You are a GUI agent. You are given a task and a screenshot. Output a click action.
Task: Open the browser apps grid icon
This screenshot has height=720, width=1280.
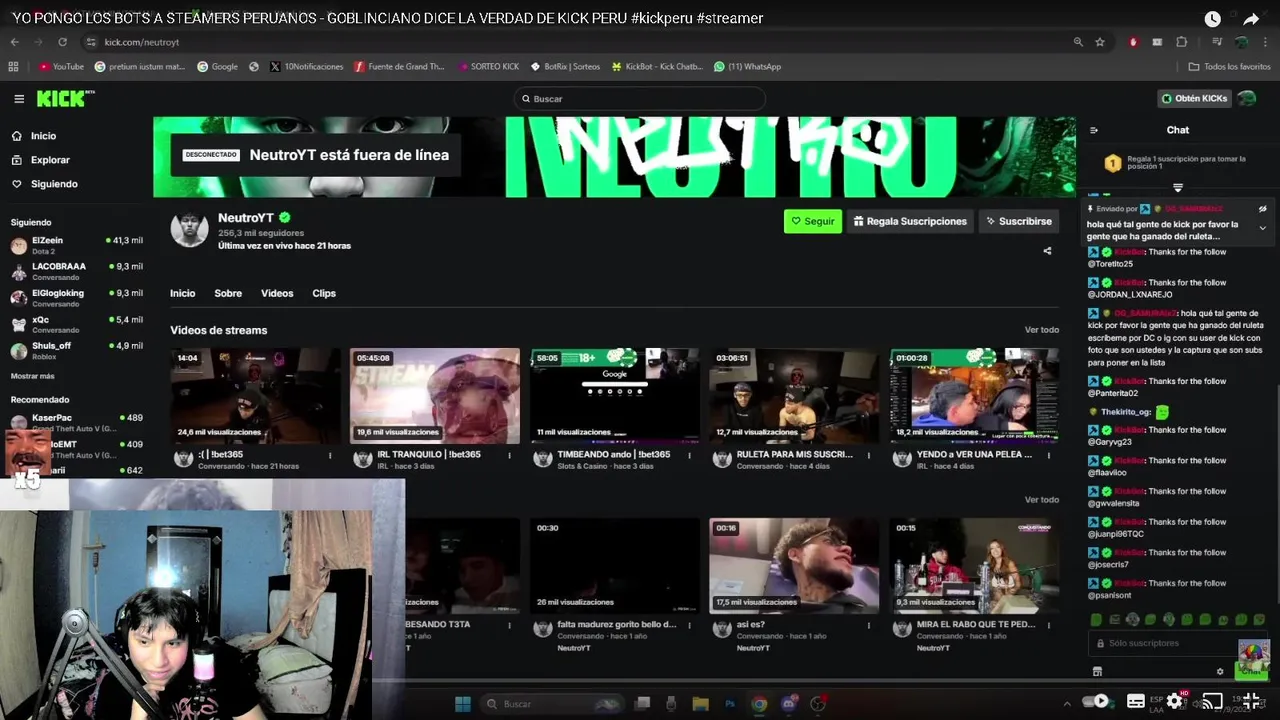[x=13, y=67]
